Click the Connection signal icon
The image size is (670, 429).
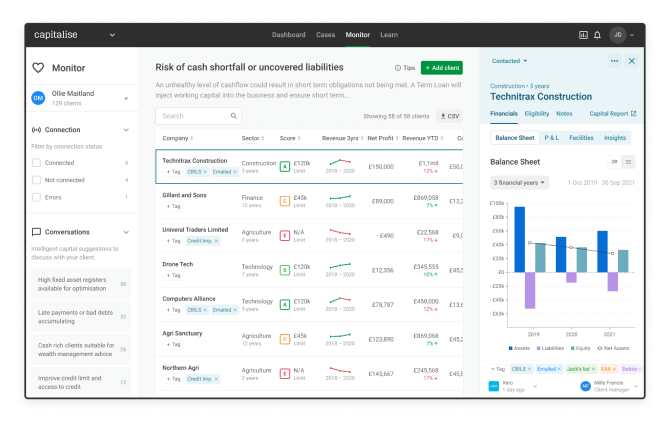click(x=37, y=130)
